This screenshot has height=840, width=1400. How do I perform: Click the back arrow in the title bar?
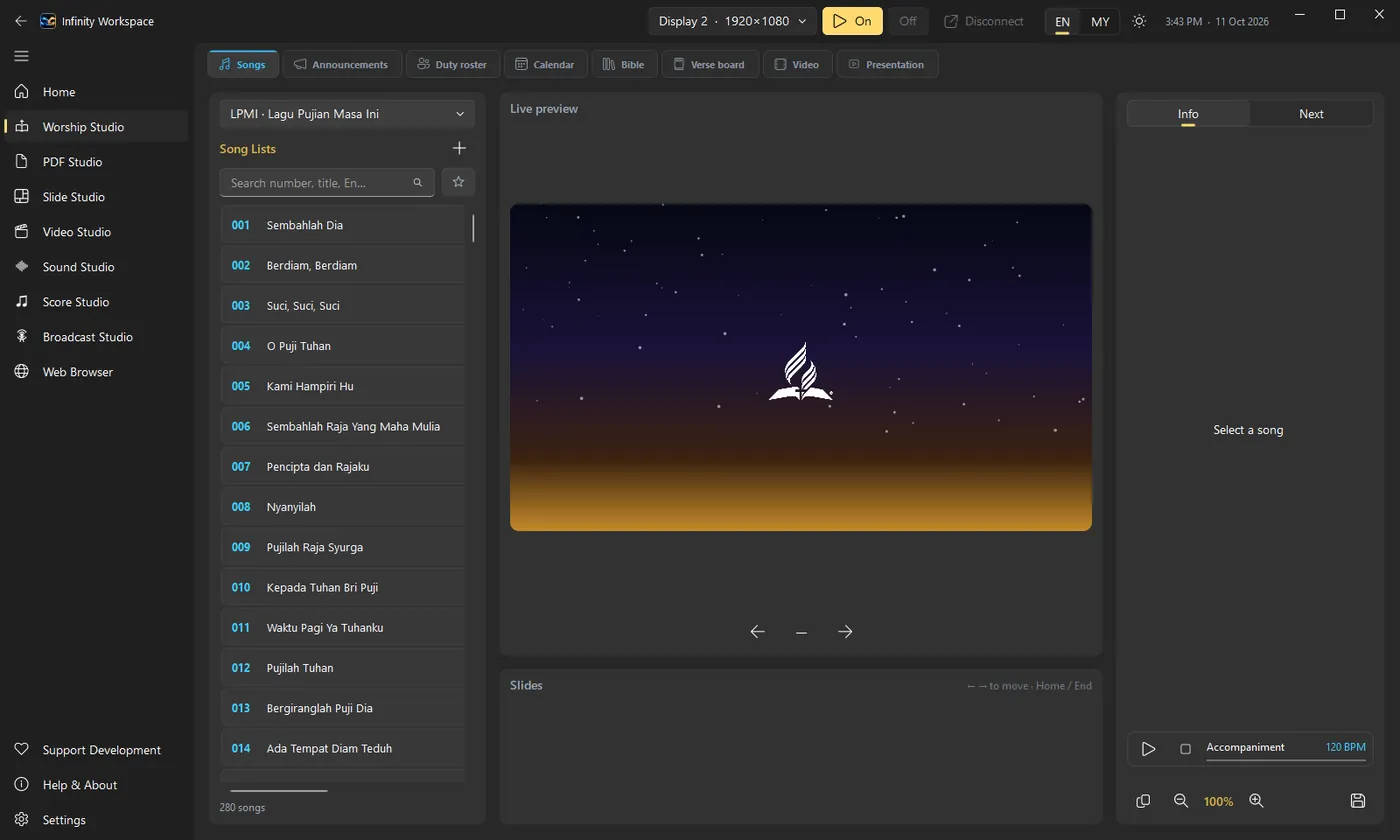[x=21, y=21]
